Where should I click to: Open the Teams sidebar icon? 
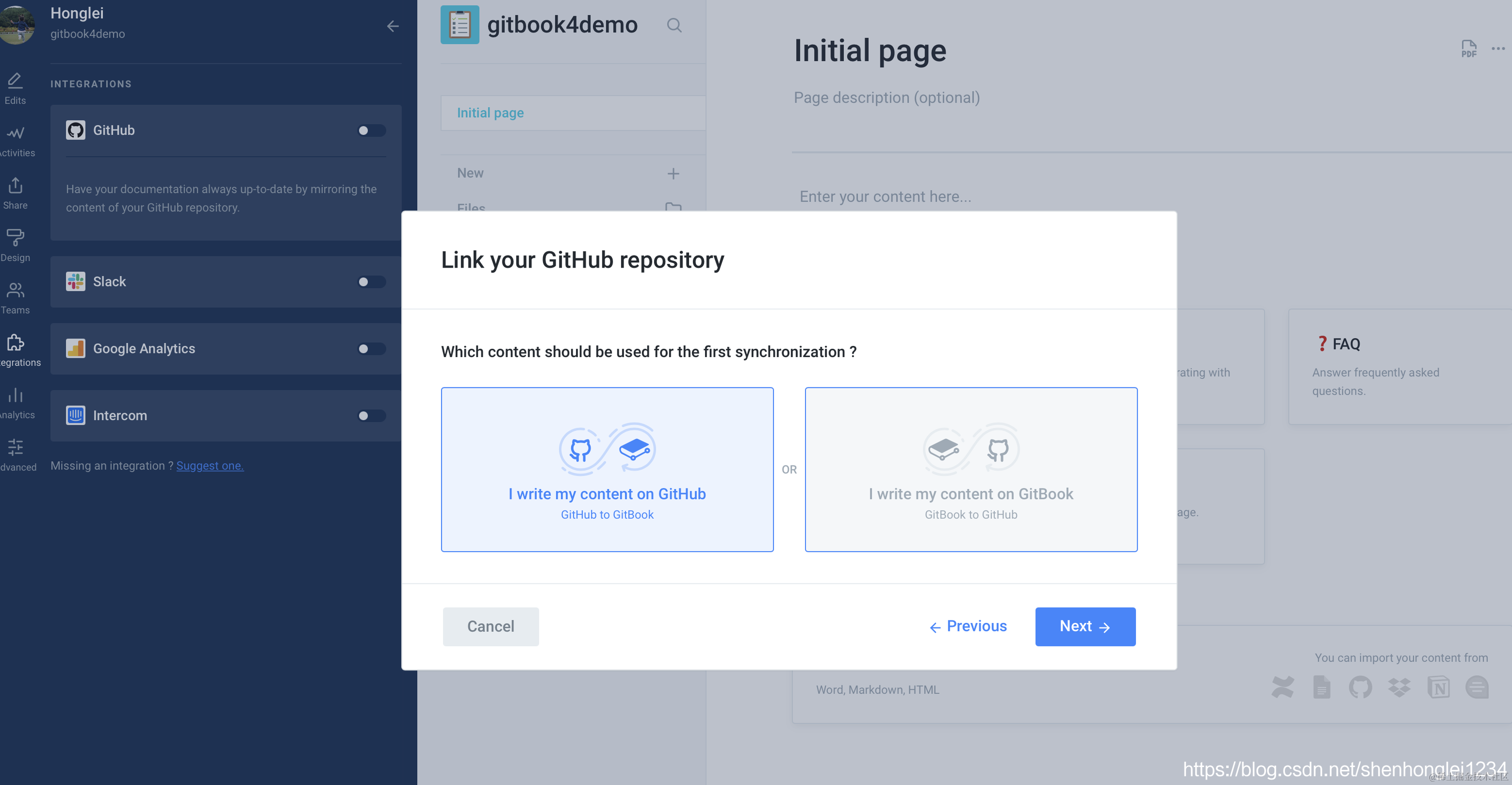point(15,297)
